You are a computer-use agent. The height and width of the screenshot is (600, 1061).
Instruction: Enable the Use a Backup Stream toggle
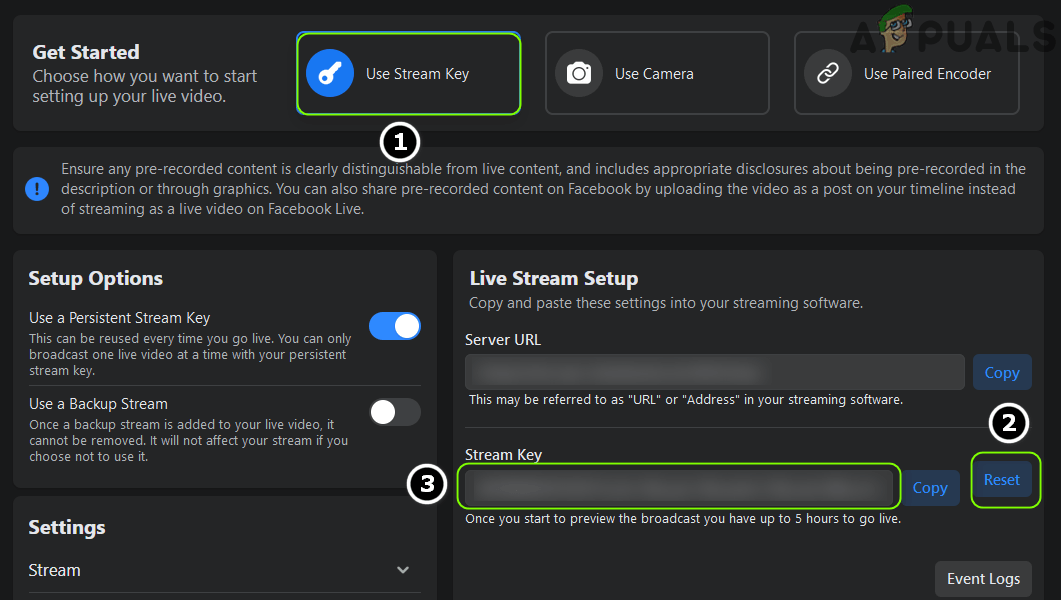[x=395, y=412]
